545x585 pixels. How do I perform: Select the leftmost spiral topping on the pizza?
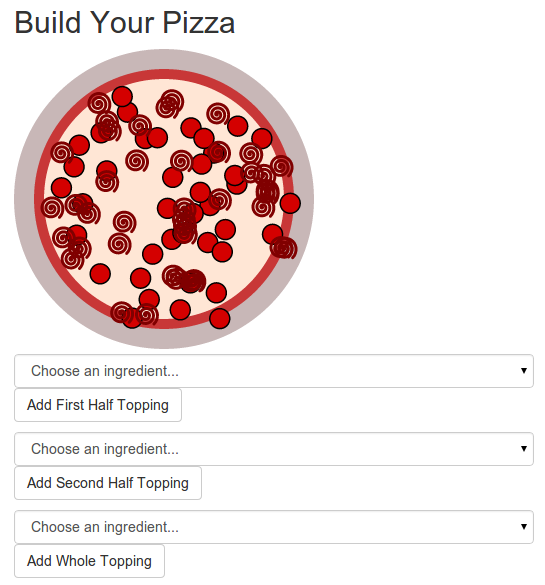click(52, 208)
